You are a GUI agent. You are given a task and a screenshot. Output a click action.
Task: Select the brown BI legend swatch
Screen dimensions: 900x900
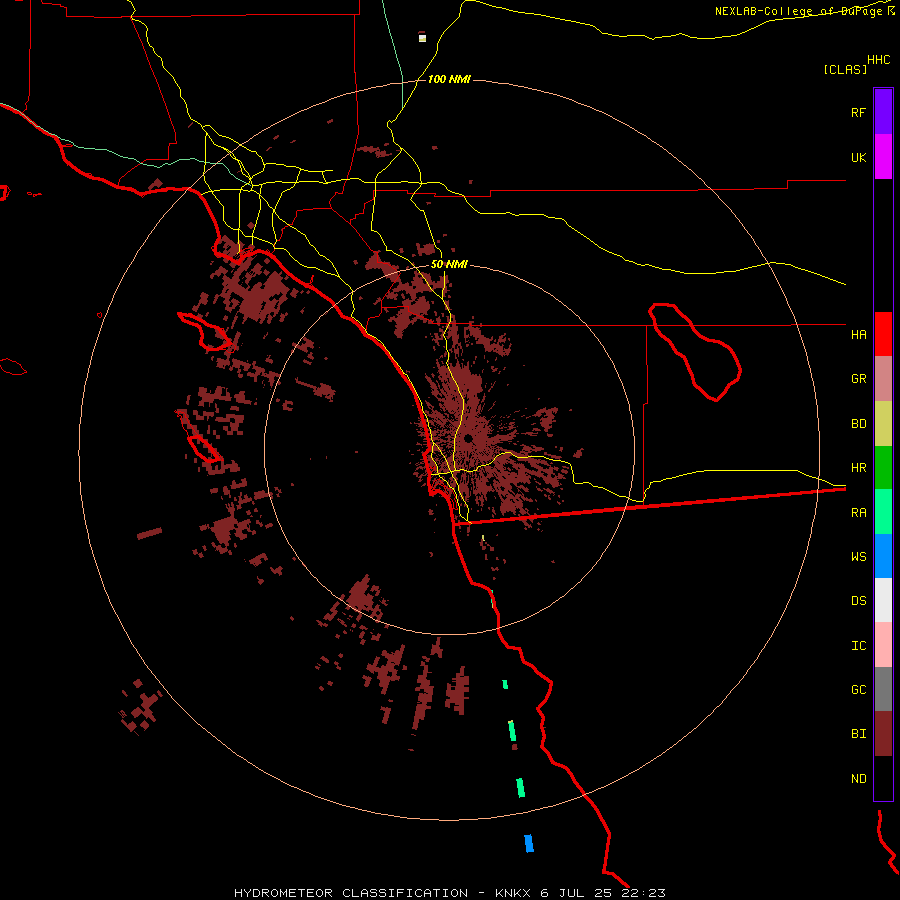click(x=883, y=734)
